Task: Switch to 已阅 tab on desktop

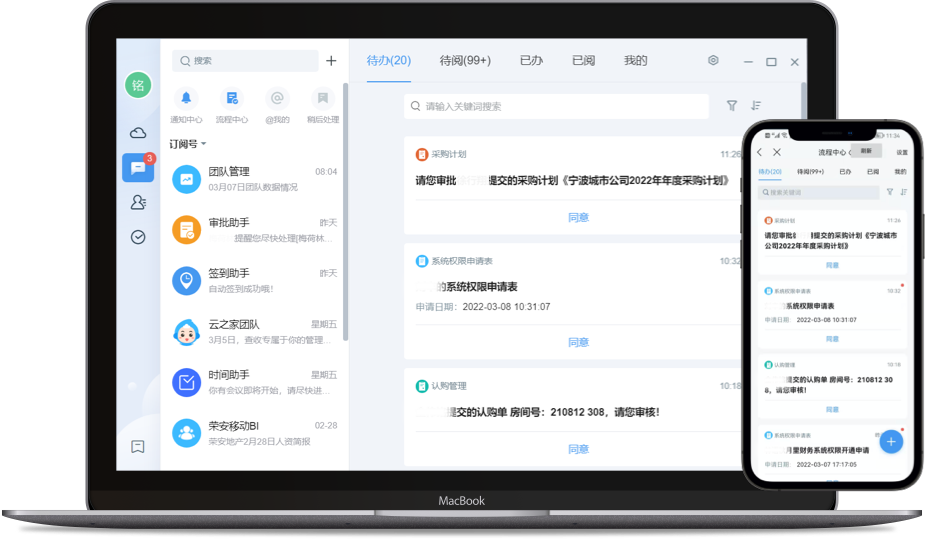Action: pyautogui.click(x=583, y=60)
